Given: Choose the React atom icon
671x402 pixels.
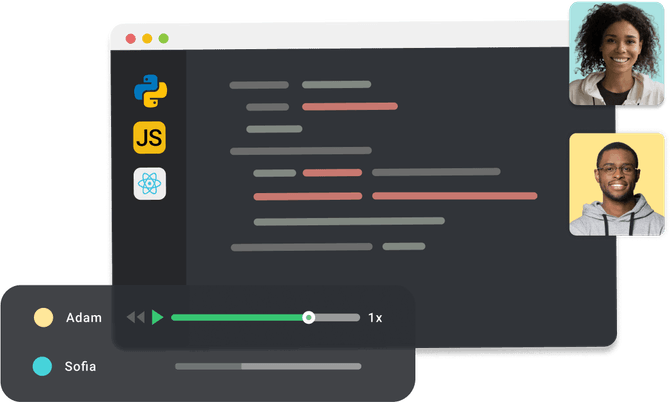Looking at the screenshot, I should (150, 183).
